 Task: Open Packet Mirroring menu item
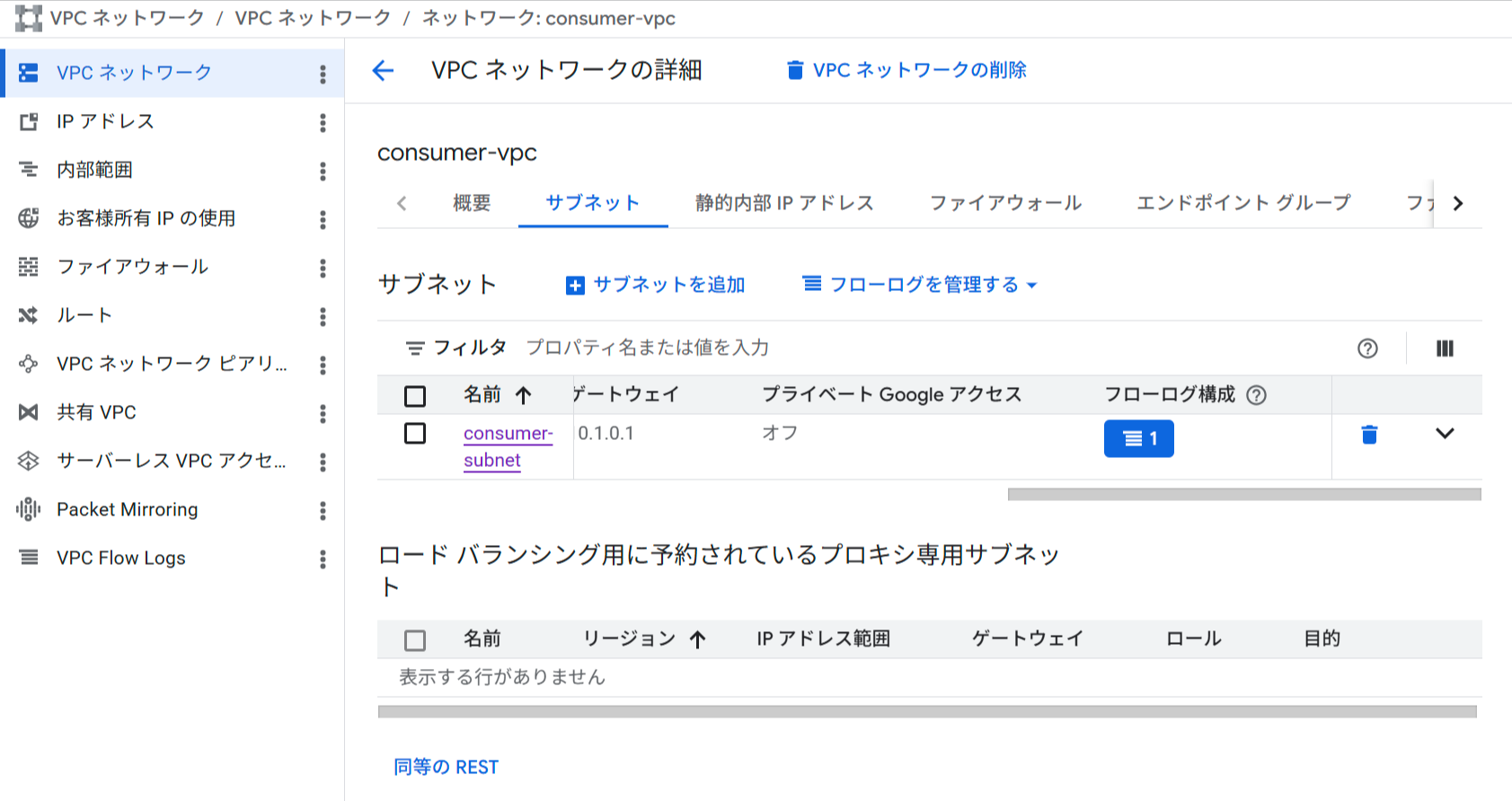[x=128, y=509]
